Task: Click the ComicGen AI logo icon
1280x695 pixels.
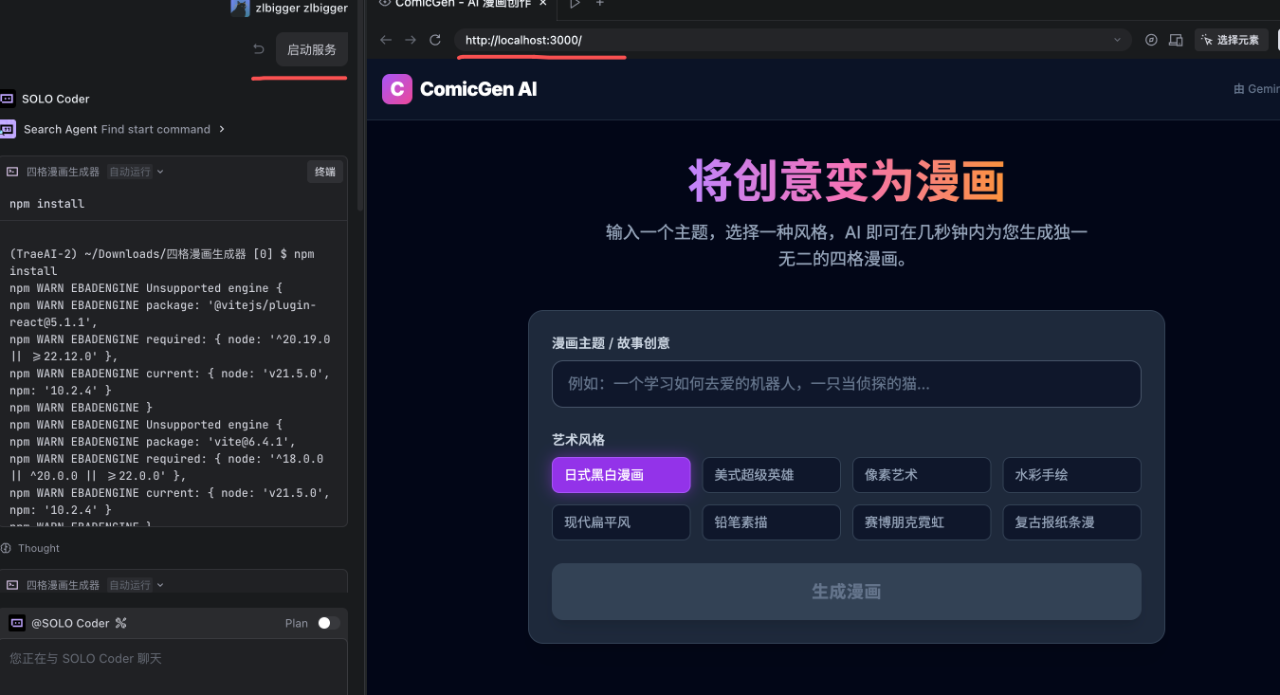Action: [397, 89]
